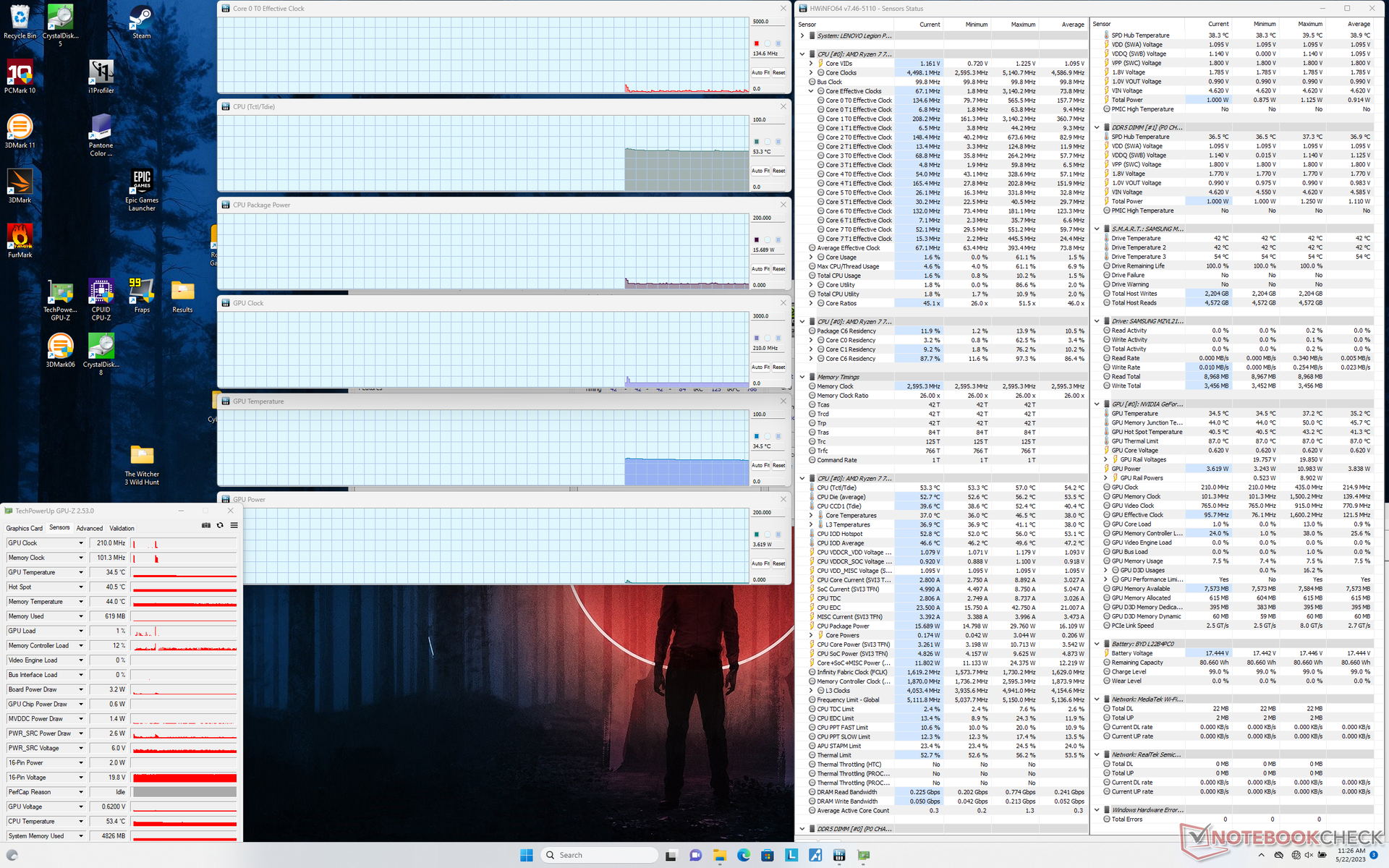Screen dimensions: 1389x868
Task: Open the Results folder on the desktop
Action: pyautogui.click(x=182, y=296)
